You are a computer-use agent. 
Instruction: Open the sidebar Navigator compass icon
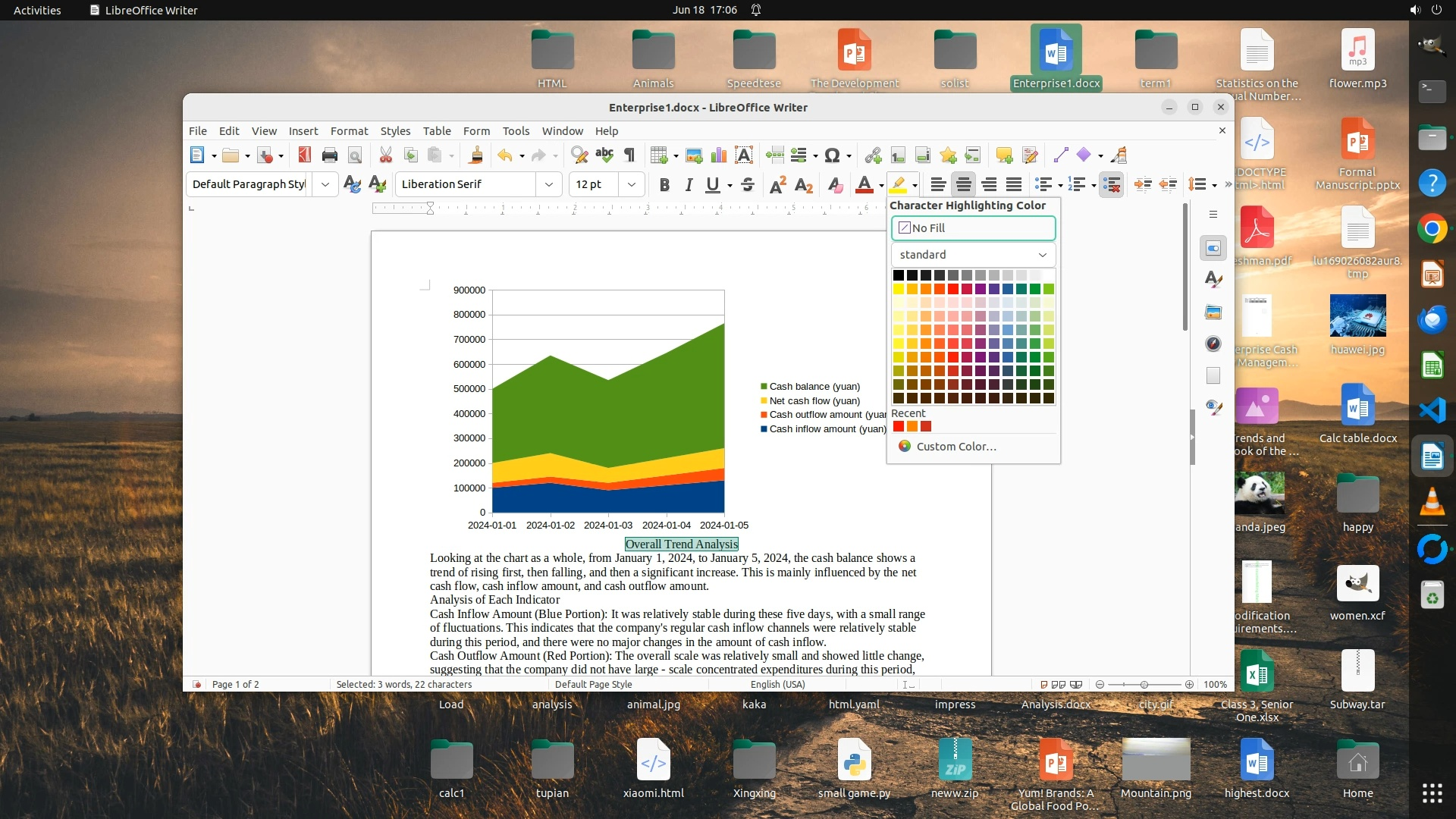1213,344
